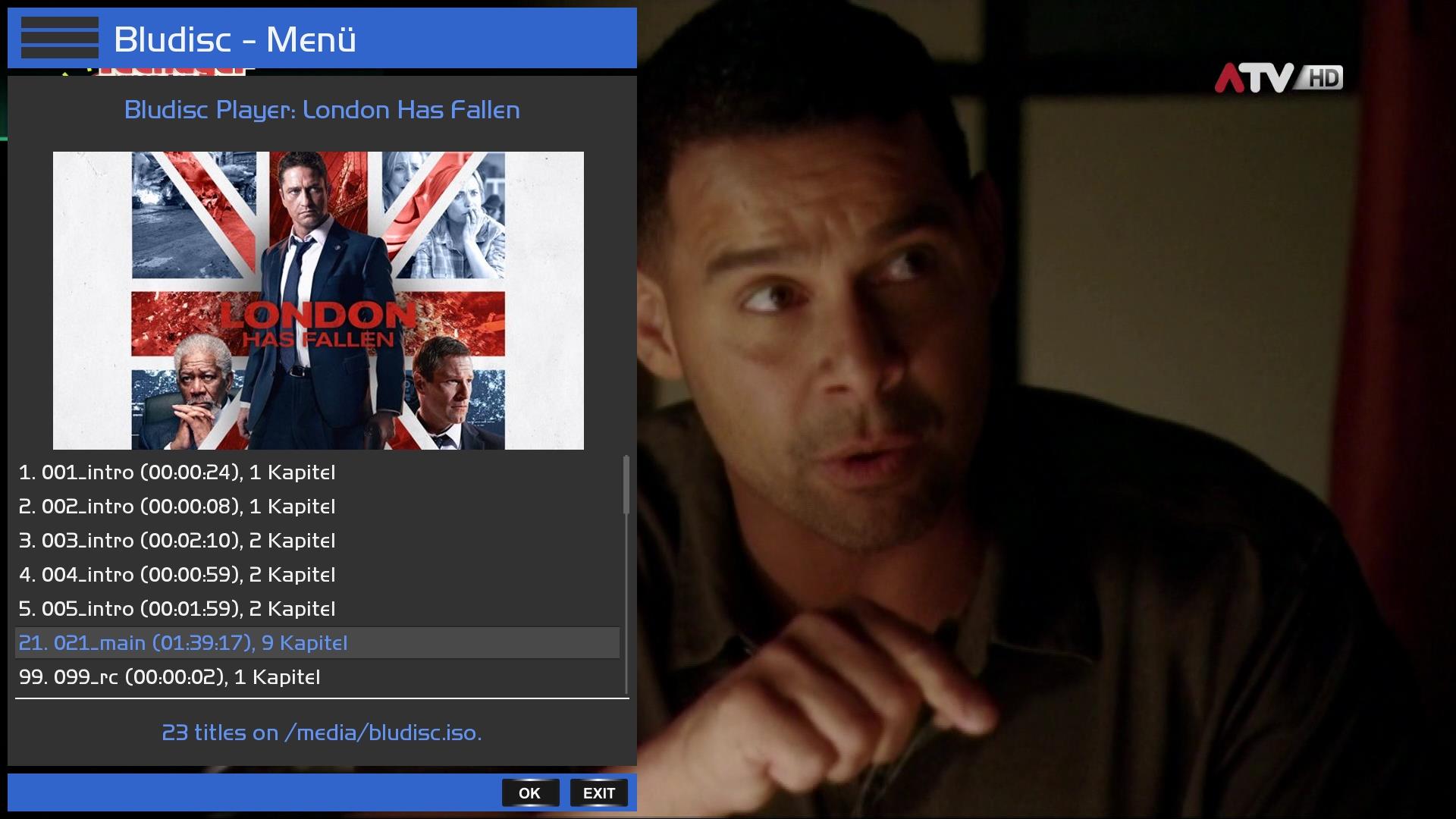
Task: Select title 002_intro (00:00:08)
Action: point(177,507)
